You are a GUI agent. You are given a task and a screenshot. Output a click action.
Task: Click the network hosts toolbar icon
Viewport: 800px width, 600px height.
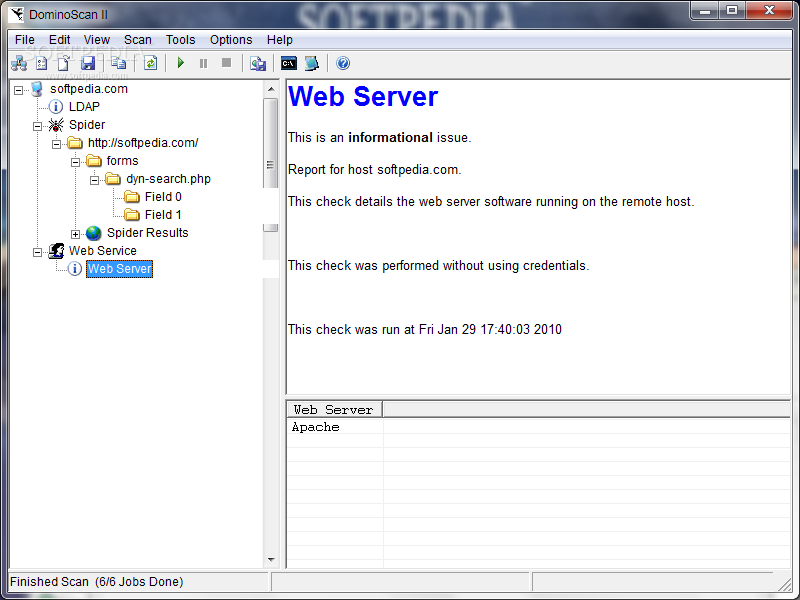19,63
